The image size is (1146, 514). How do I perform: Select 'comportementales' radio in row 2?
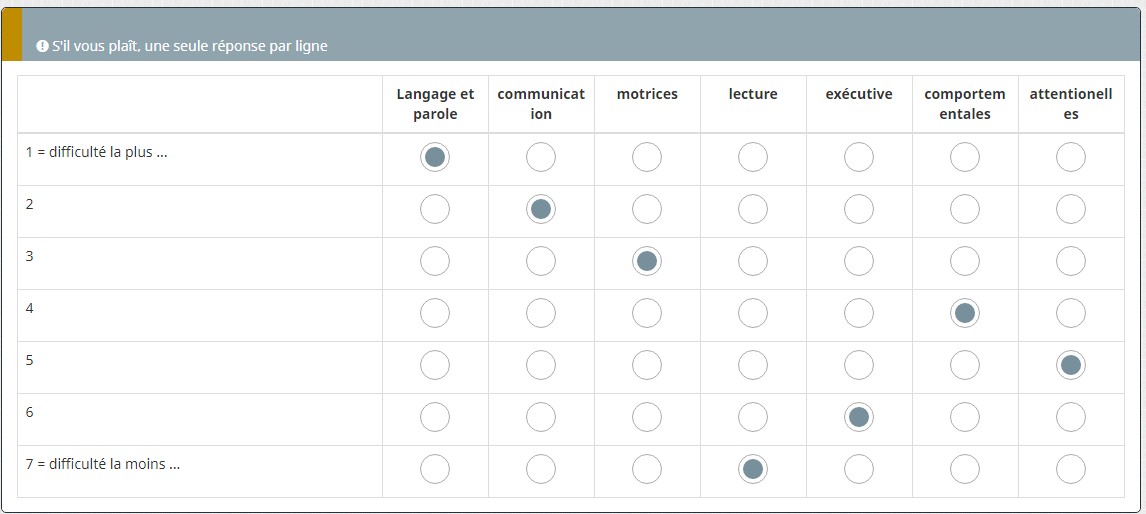tap(965, 209)
